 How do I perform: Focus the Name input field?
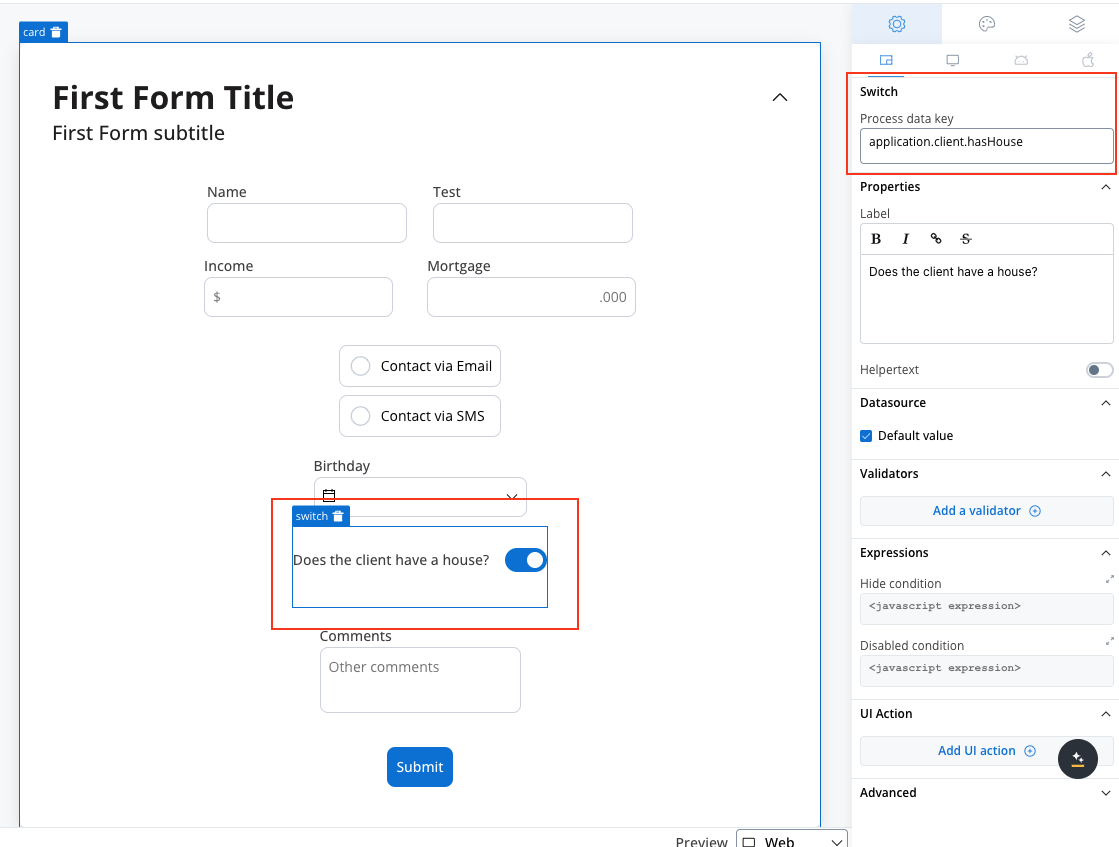coord(307,223)
